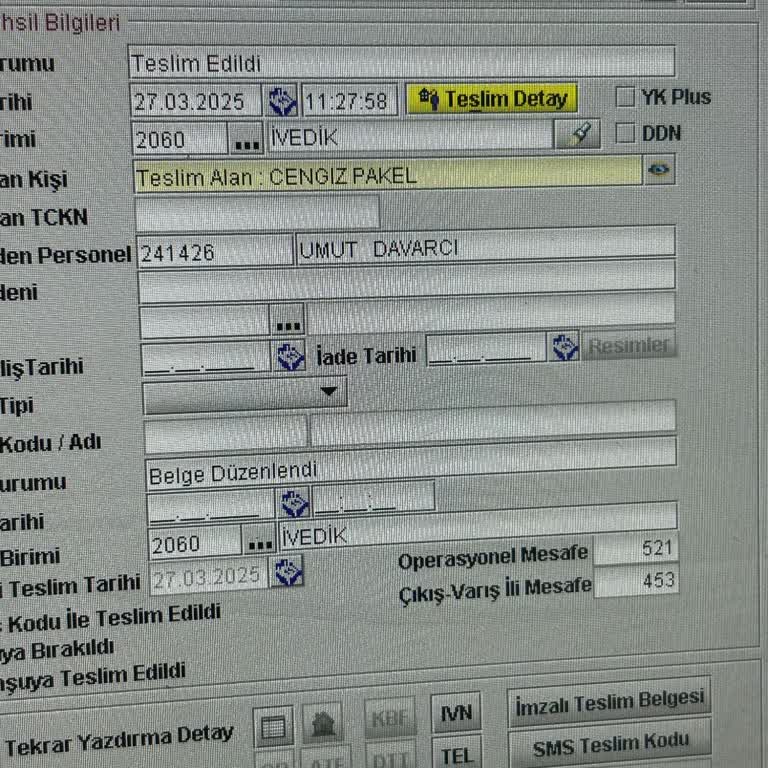This screenshot has height=768, width=768.
Task: Click the empty TCKN input field
Action: [x=257, y=212]
